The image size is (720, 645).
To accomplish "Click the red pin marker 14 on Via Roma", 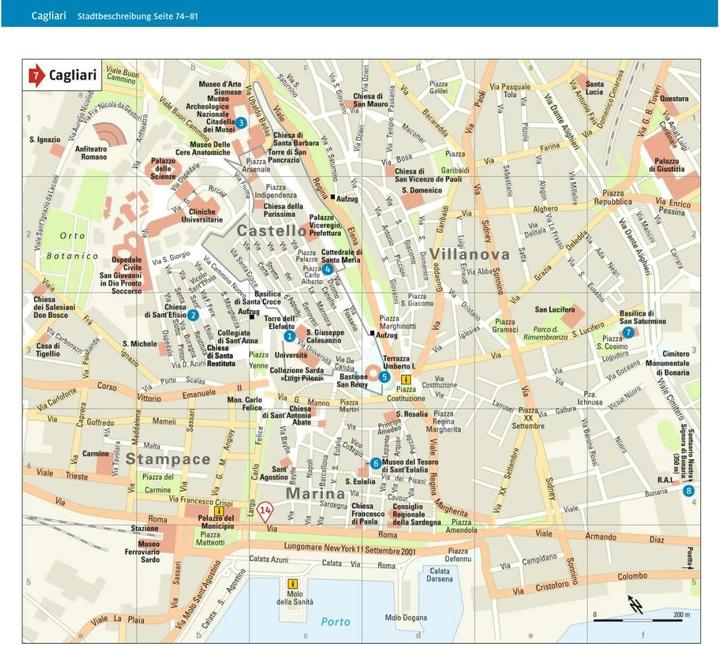I will (x=265, y=512).
